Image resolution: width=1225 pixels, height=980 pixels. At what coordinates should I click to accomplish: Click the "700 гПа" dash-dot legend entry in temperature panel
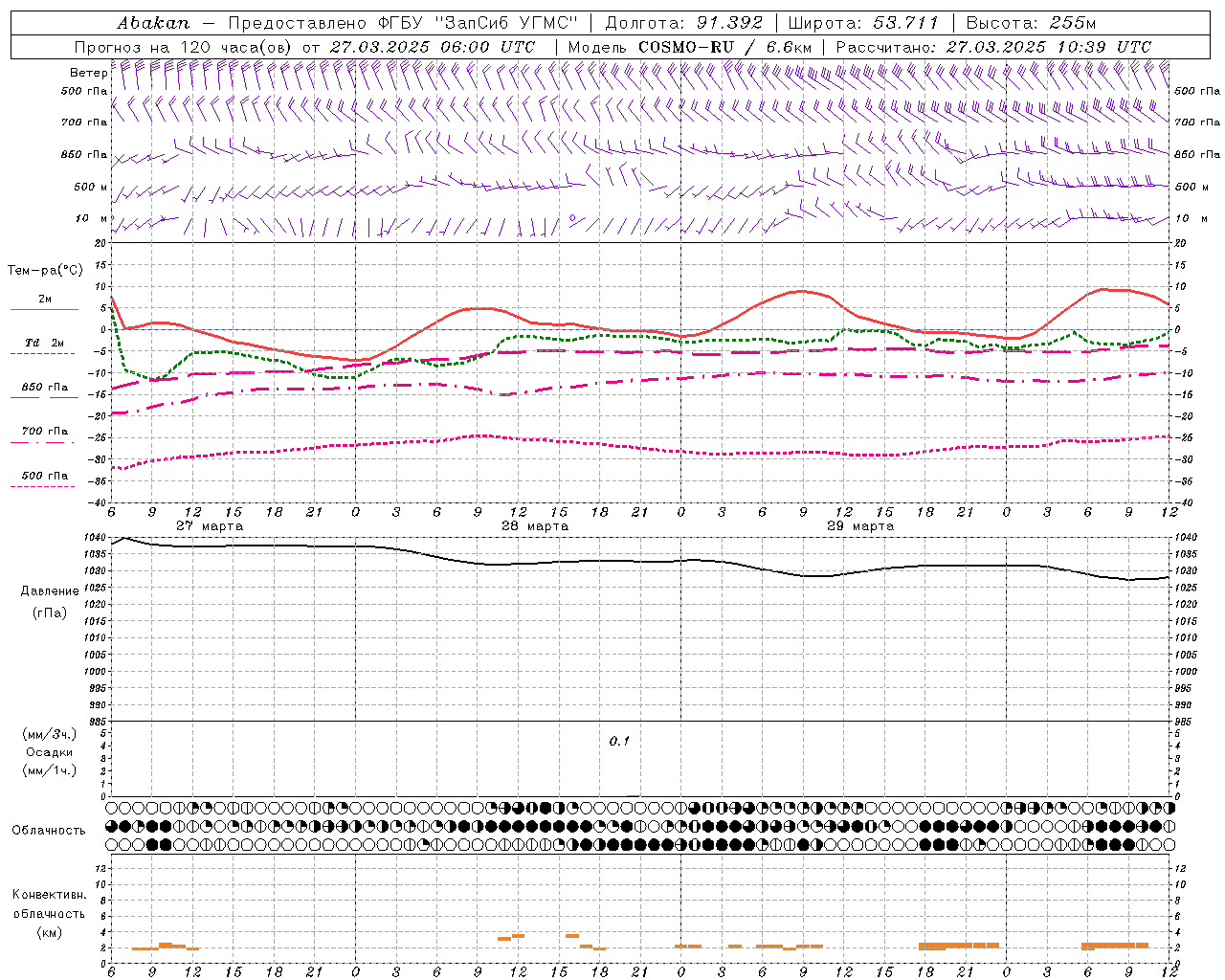[45, 432]
